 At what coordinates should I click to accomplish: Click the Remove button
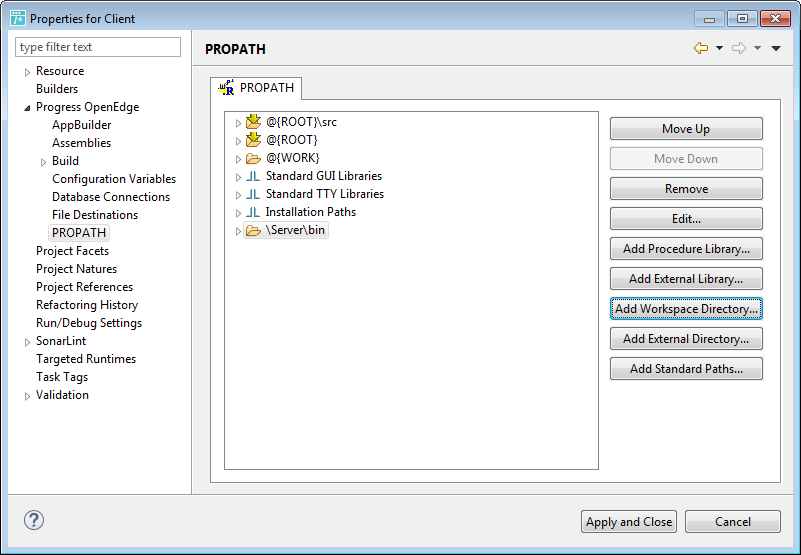pyautogui.click(x=686, y=189)
